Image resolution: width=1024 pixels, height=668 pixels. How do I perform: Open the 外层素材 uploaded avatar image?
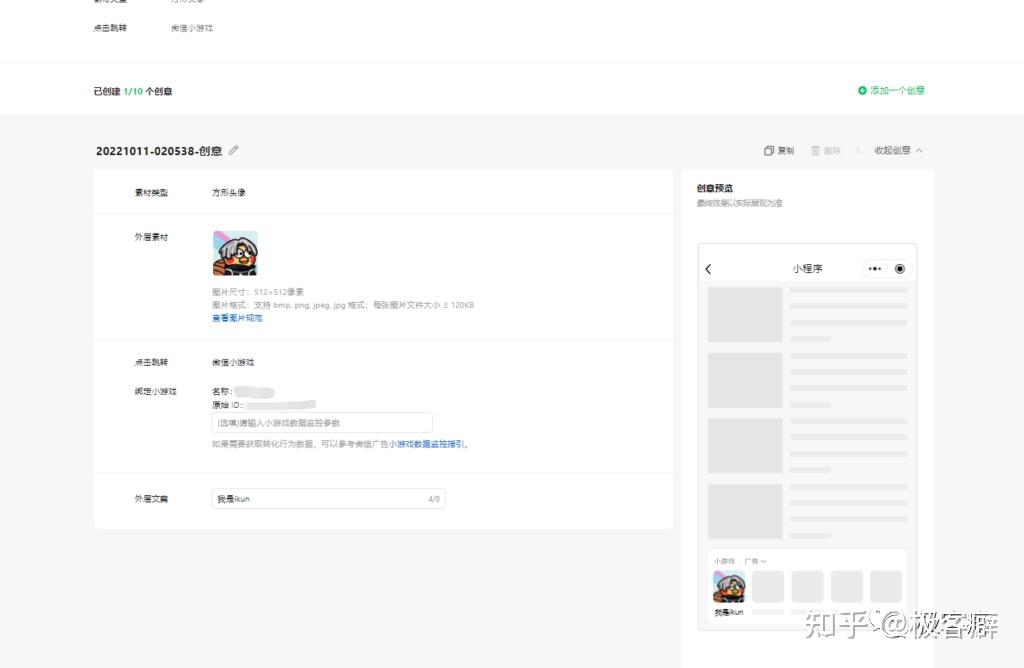click(235, 253)
